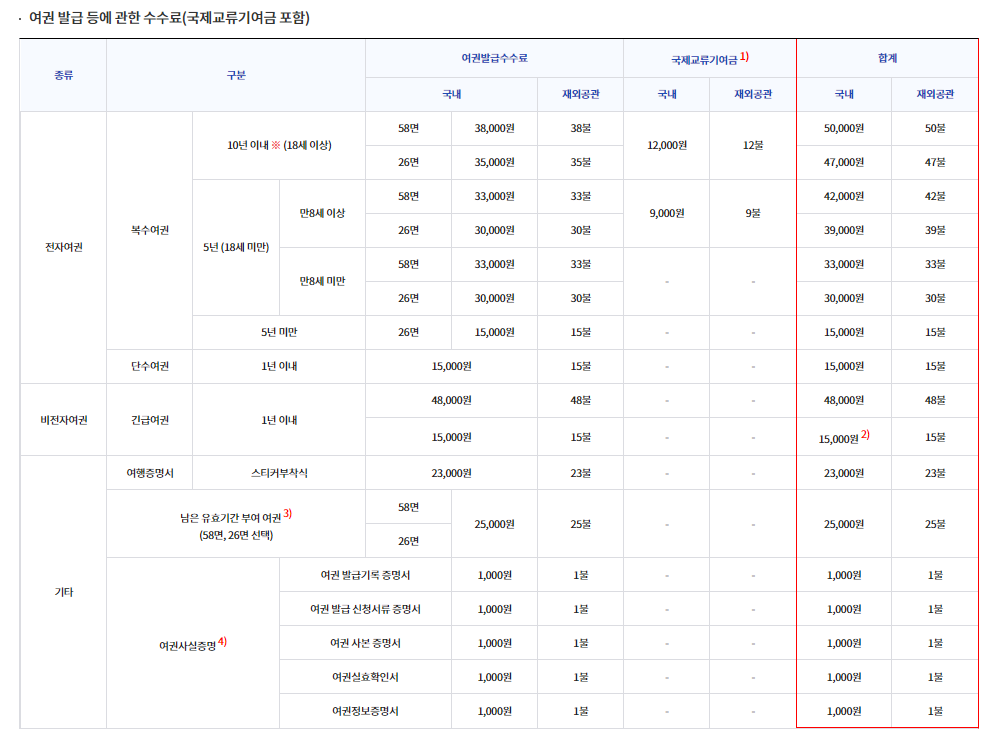Click '23,000원' in the 합계 column

pos(844,473)
